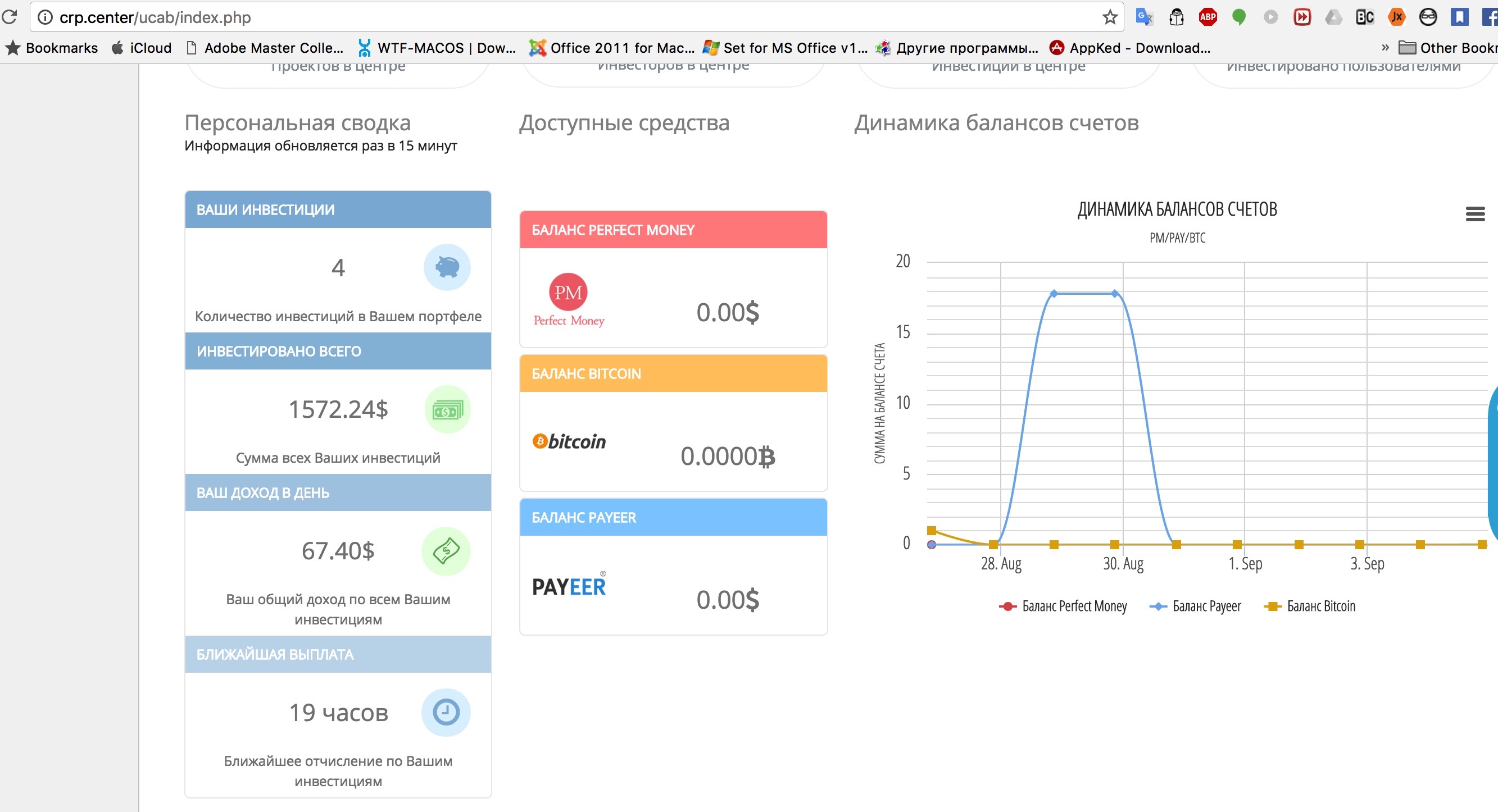Screen dimensions: 1498x812
Task: Click the clock next payout icon
Action: [x=446, y=713]
